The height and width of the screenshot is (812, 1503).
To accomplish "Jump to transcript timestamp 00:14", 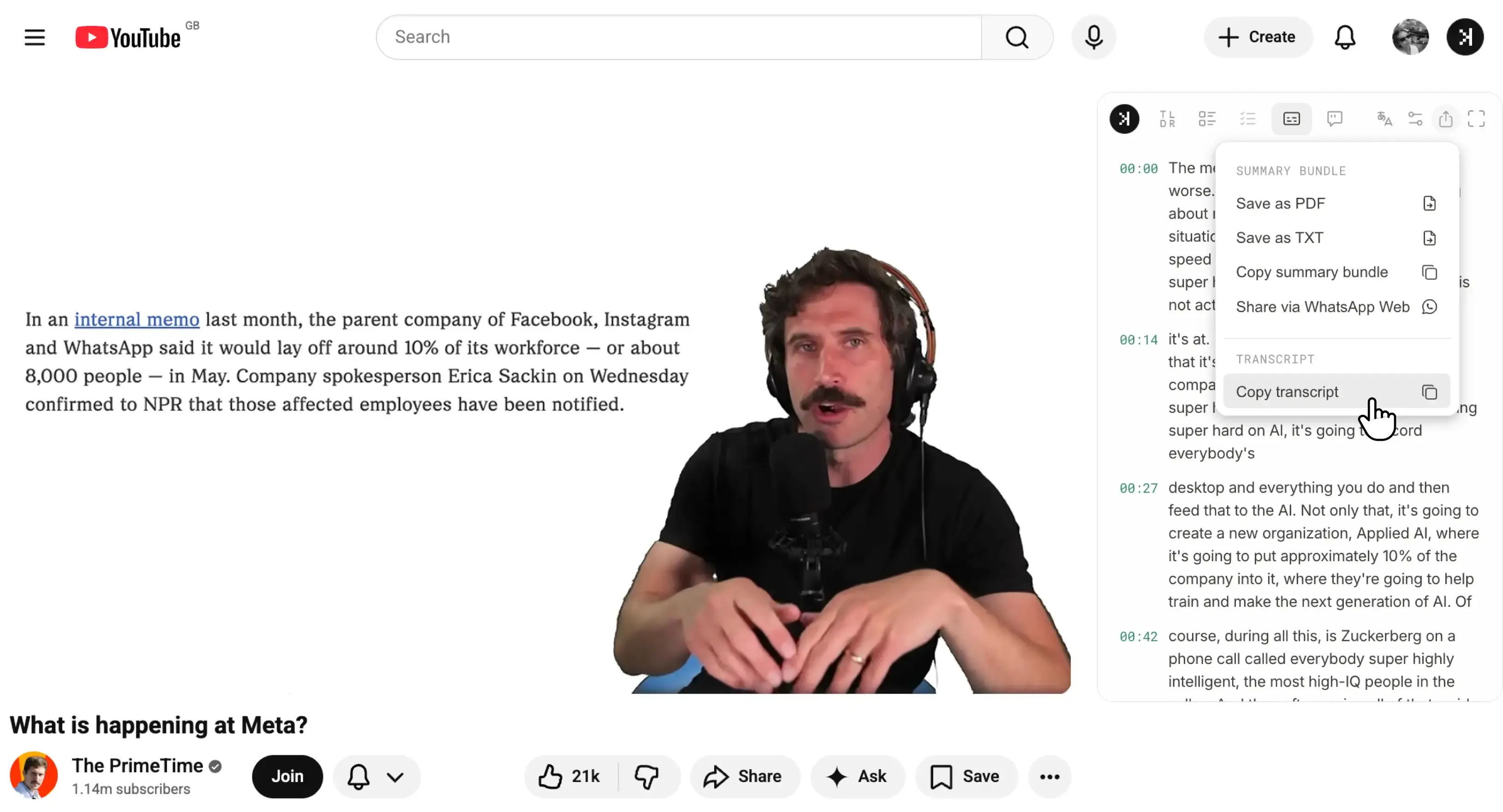I will click(x=1139, y=340).
